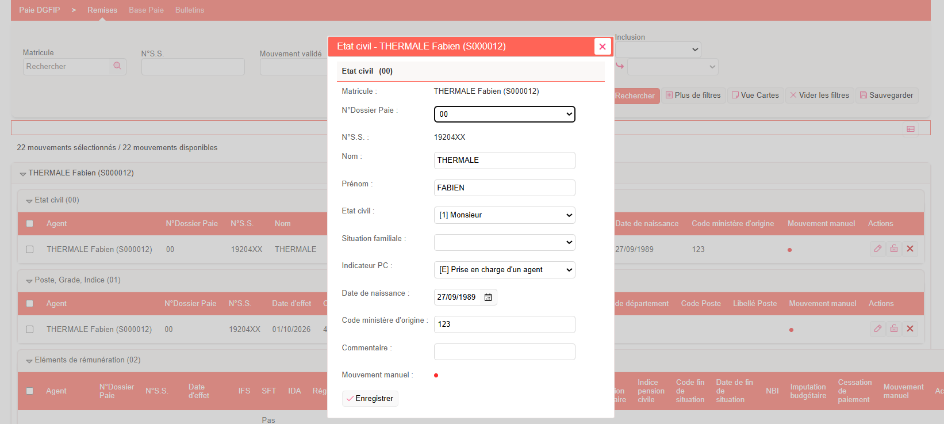The image size is (944, 424).
Task: Close the Etat civil dialog
Action: 602,46
